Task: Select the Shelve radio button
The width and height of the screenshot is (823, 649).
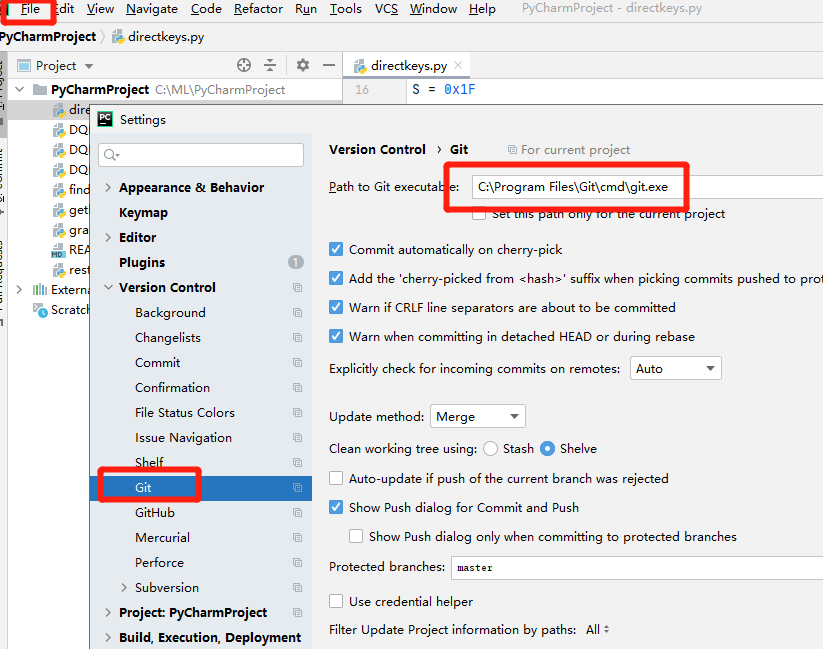Action: click(x=547, y=448)
